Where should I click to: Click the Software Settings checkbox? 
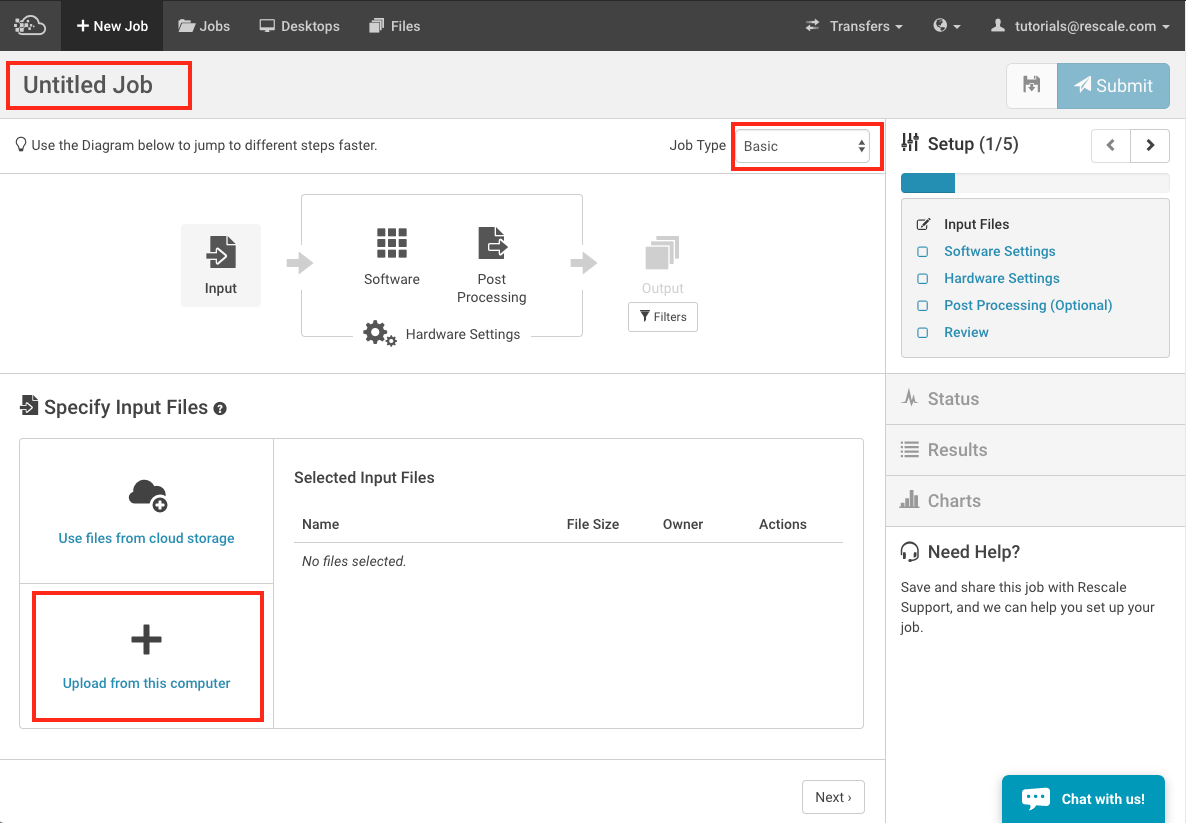922,252
